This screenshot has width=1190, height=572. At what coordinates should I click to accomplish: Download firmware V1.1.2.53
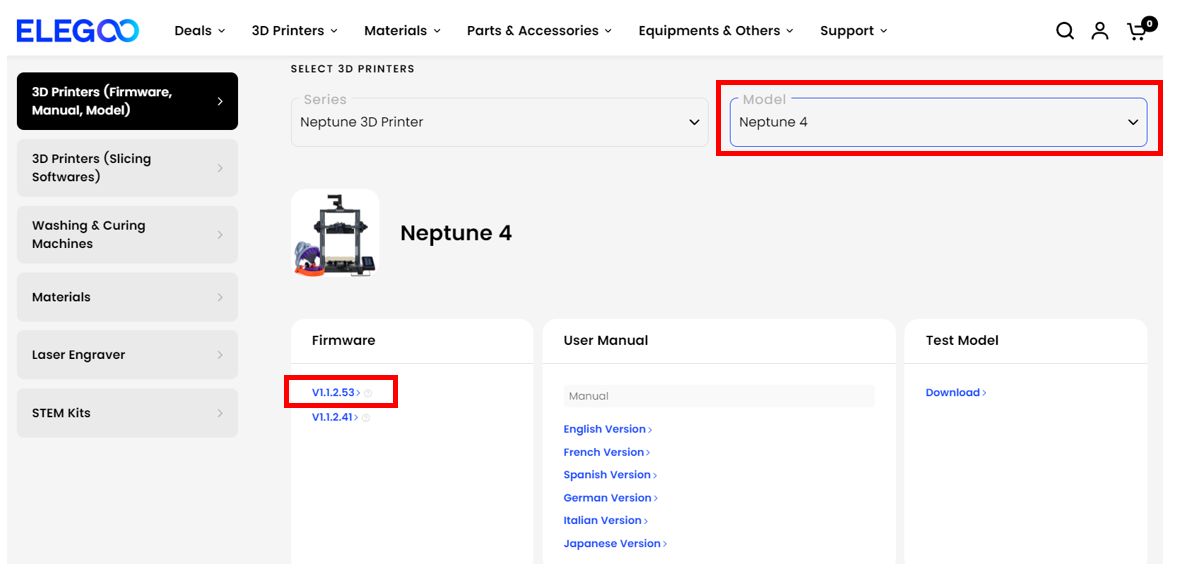click(x=334, y=393)
